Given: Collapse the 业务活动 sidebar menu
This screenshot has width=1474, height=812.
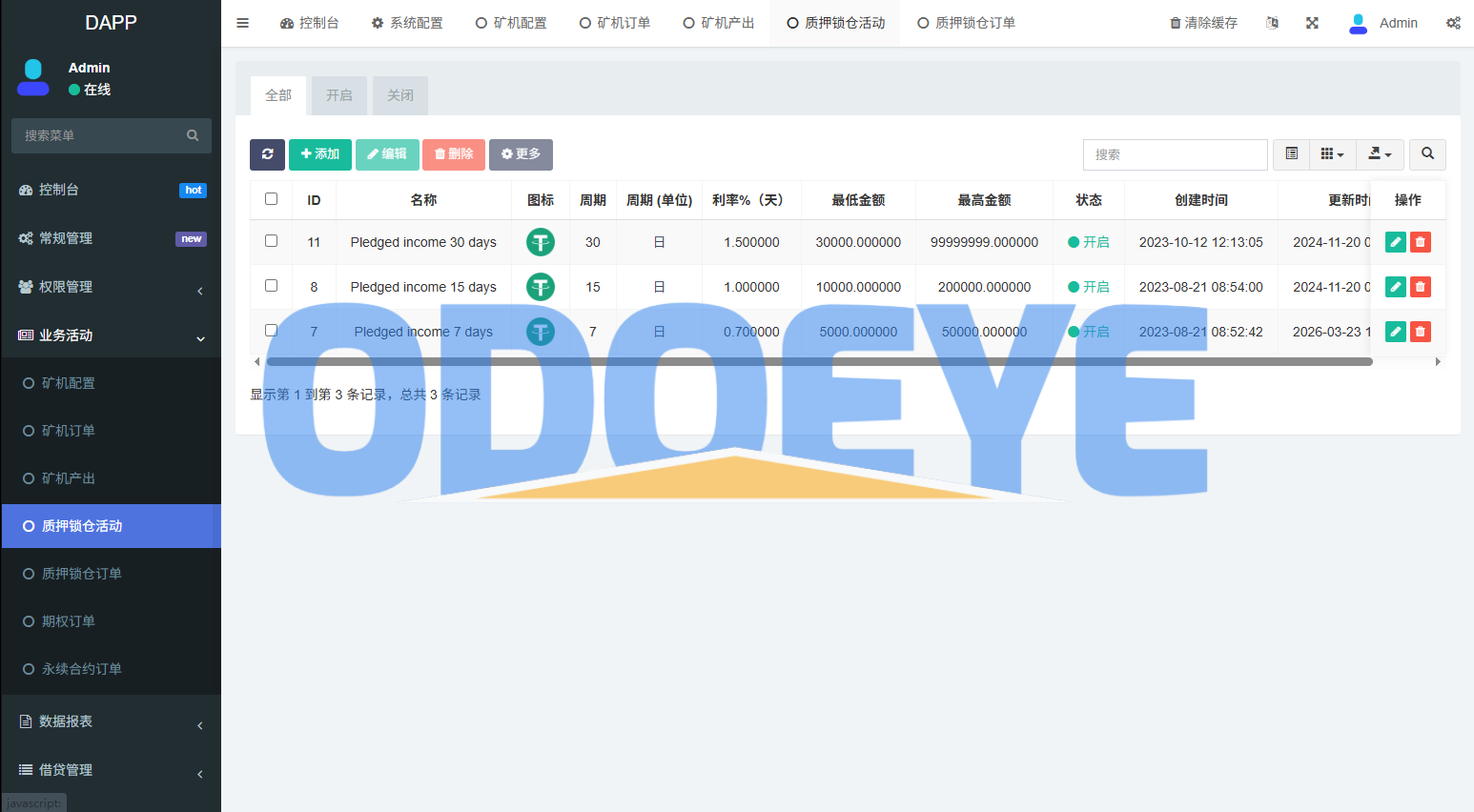Looking at the screenshot, I should 111,335.
